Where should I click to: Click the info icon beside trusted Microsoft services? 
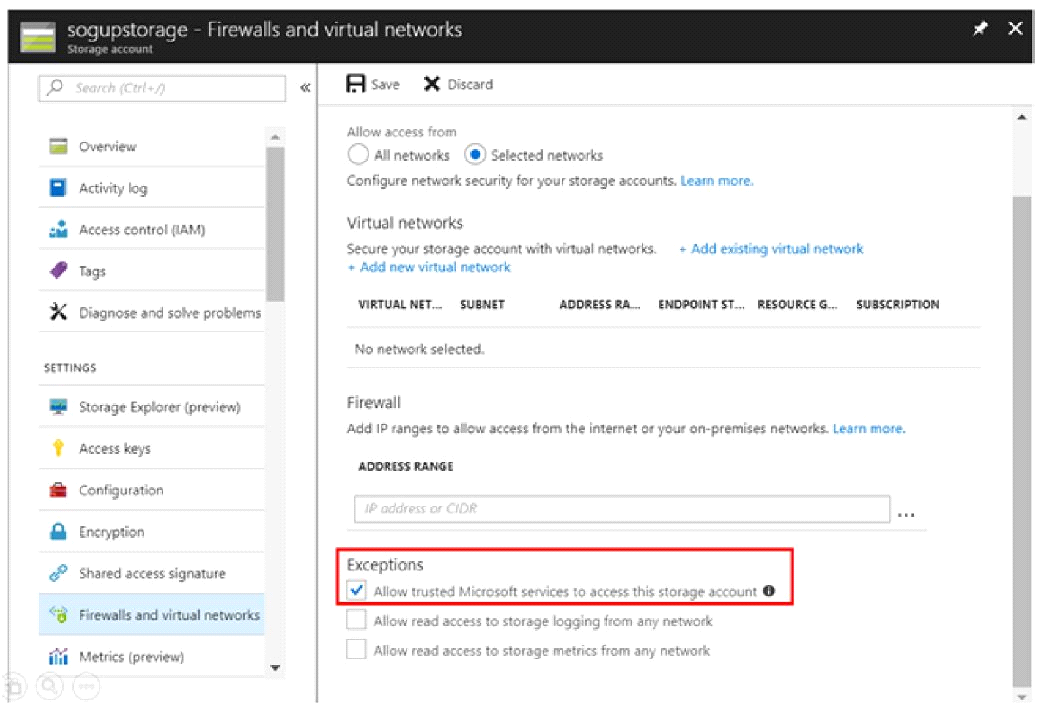[x=769, y=591]
